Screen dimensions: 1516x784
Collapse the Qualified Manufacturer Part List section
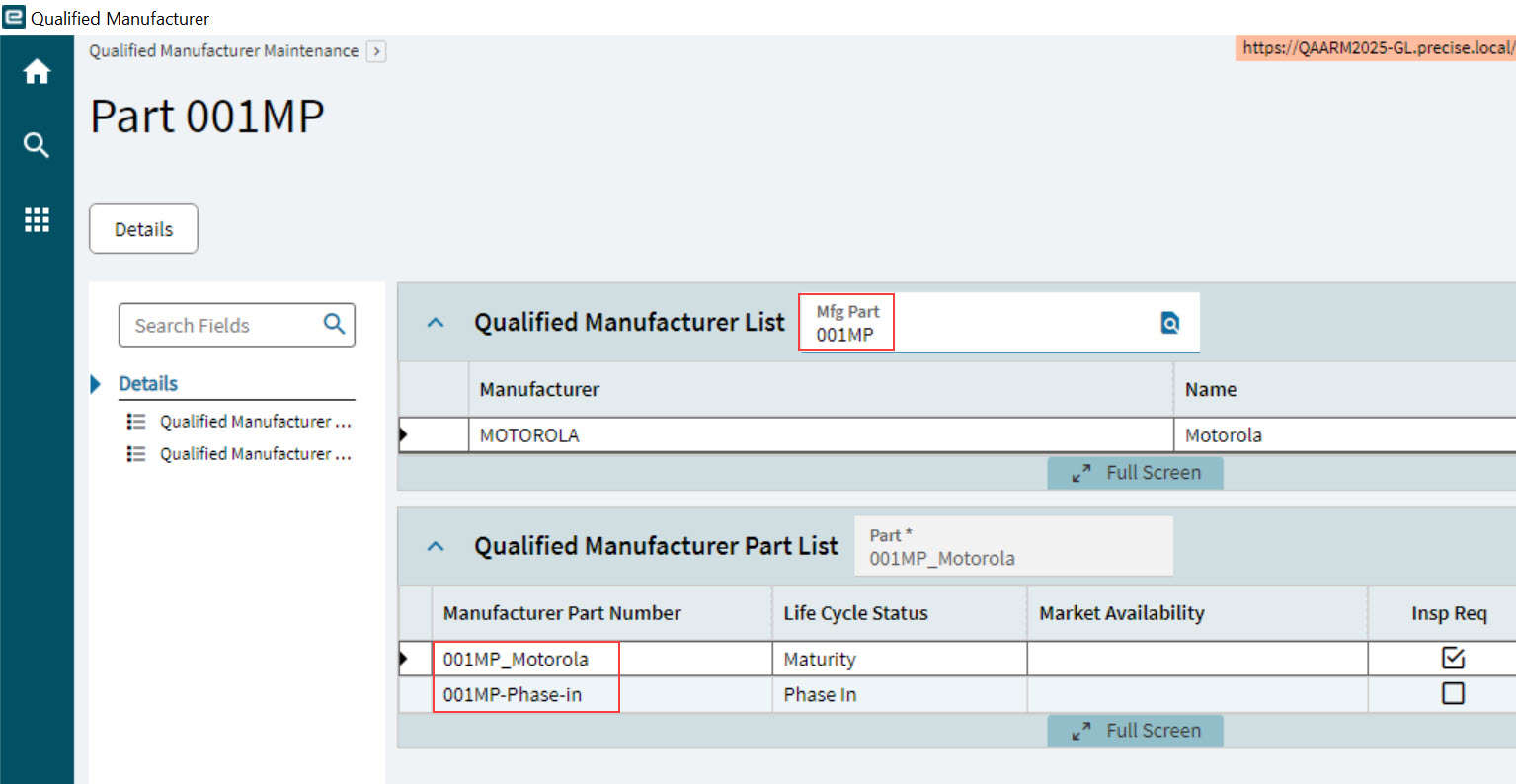[435, 545]
